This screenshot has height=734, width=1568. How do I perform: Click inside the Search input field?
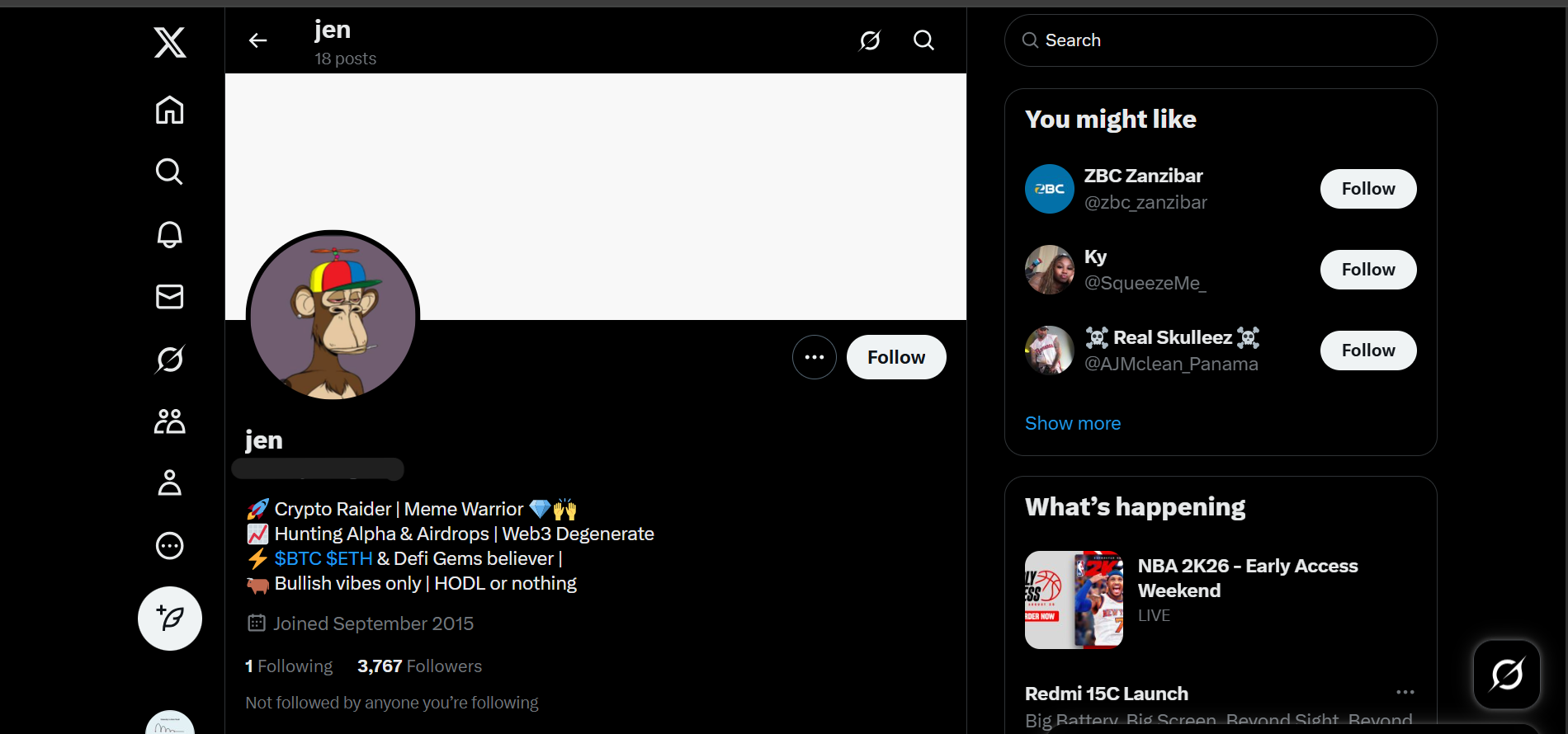1221,40
